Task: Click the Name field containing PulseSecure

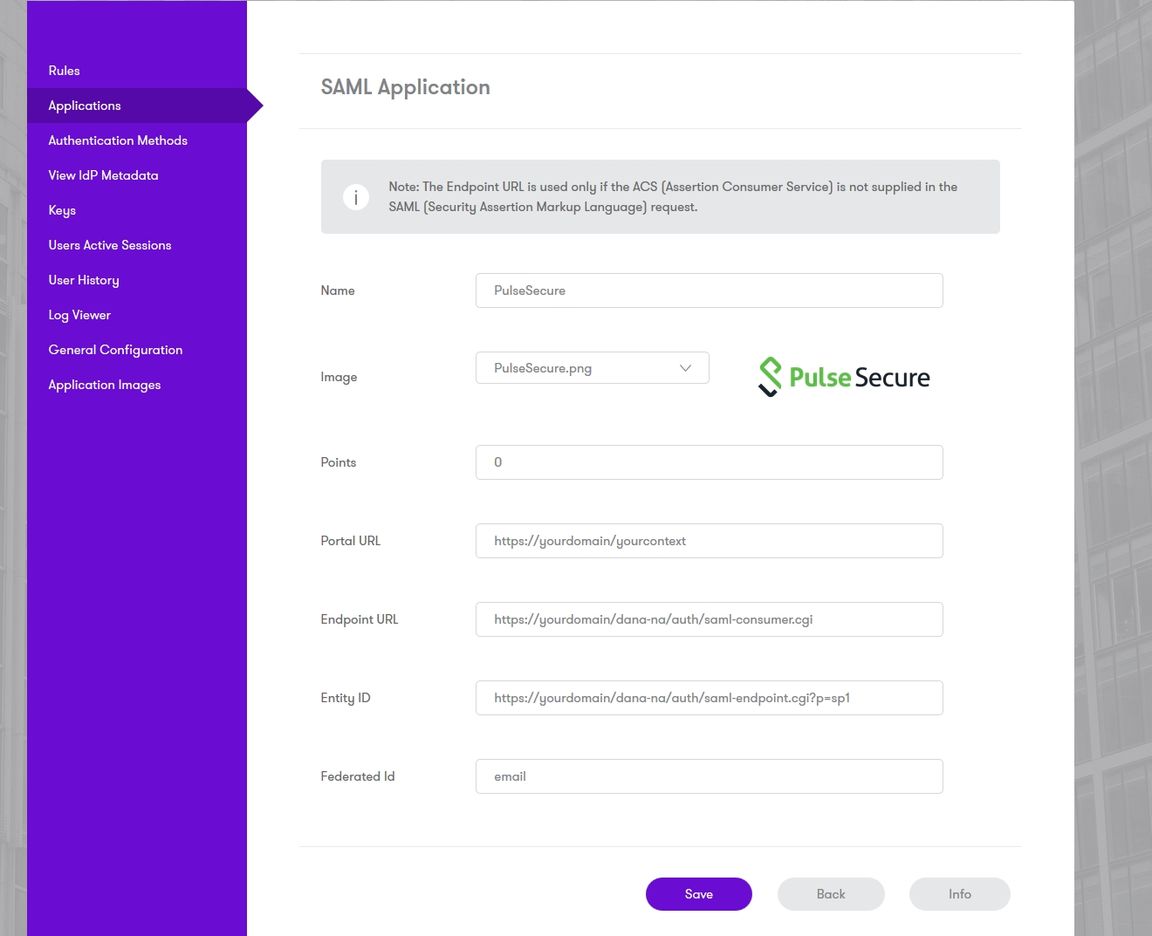Action: coord(709,290)
